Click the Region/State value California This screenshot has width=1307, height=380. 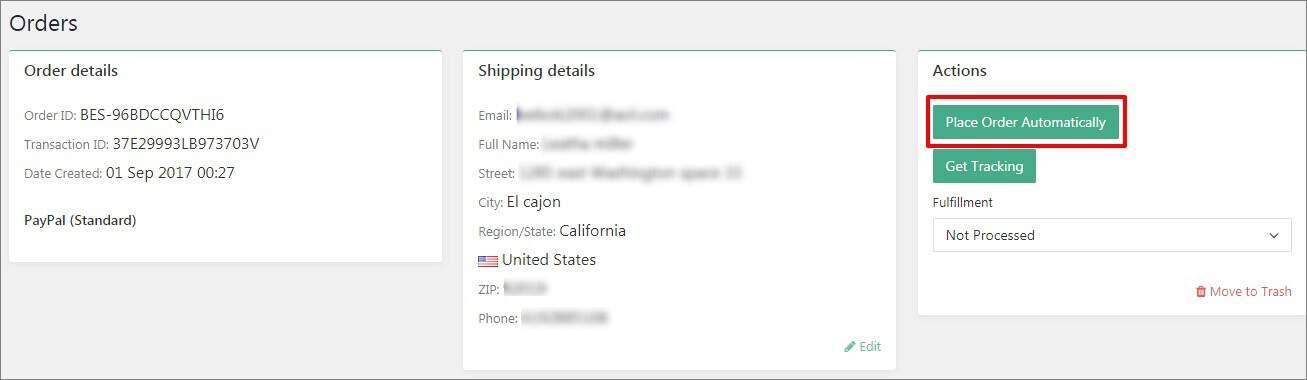tap(592, 231)
